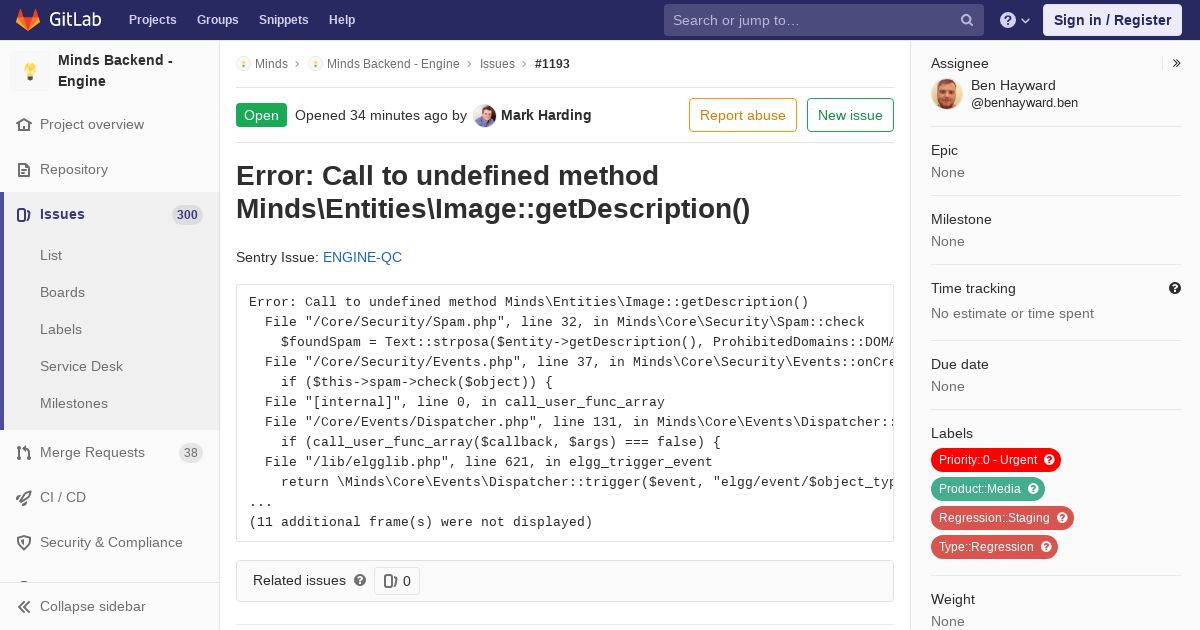Image resolution: width=1200 pixels, height=630 pixels.
Task: Click the Regression::Staging label
Action: 1002,518
